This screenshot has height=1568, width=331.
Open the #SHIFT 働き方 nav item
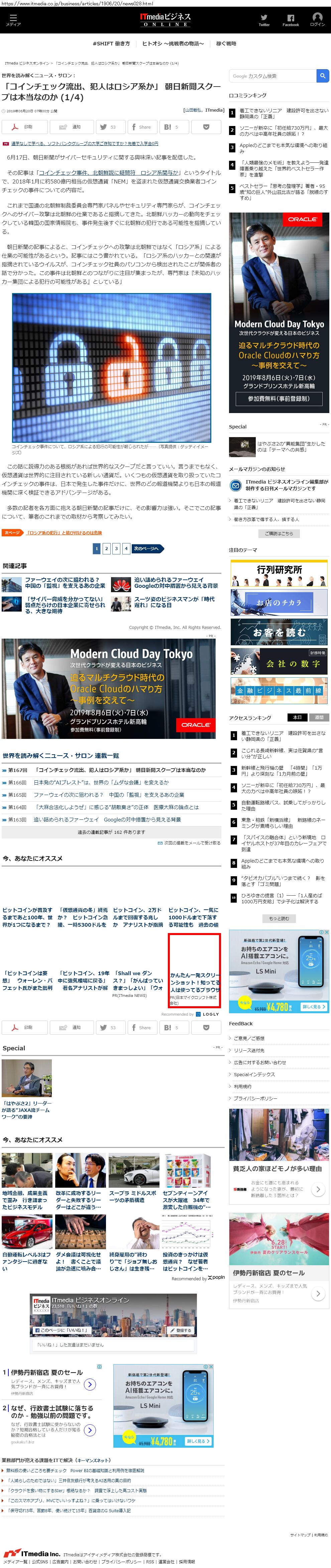point(111,44)
